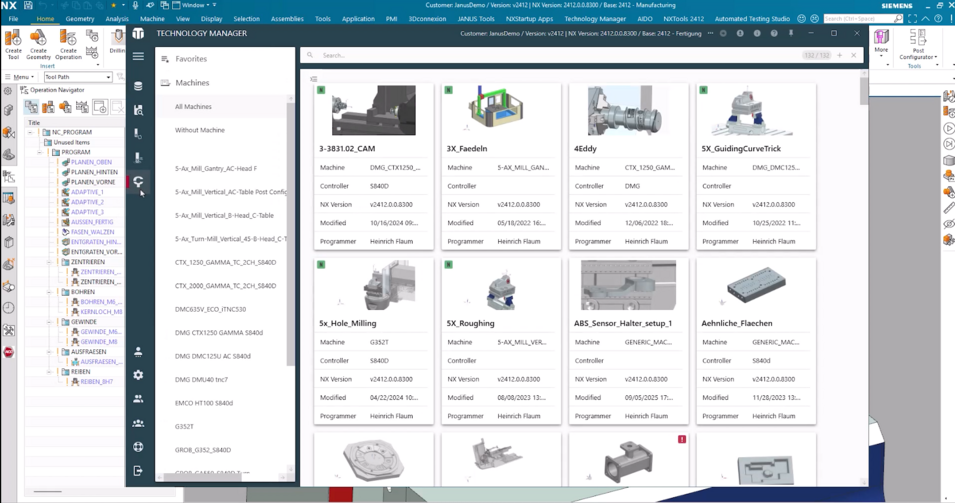Click the NX save icon in title bar

pyautogui.click(x=27, y=5)
